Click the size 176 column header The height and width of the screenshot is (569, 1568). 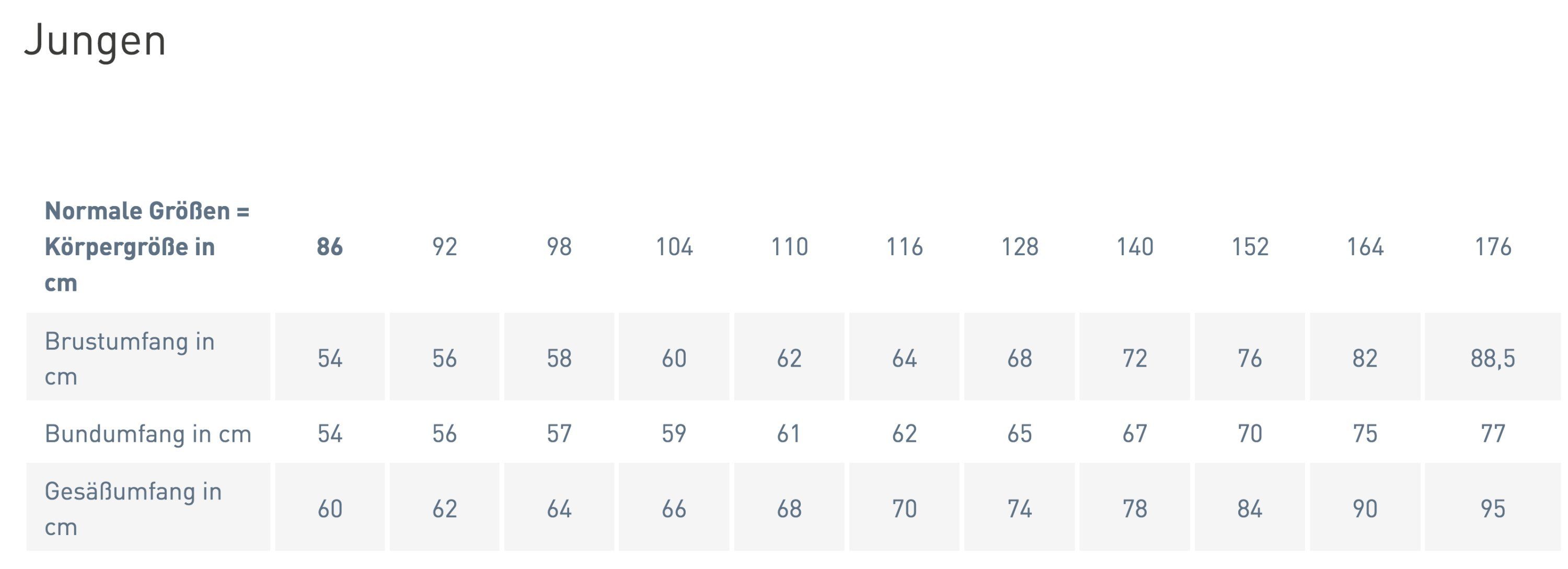click(x=1493, y=247)
